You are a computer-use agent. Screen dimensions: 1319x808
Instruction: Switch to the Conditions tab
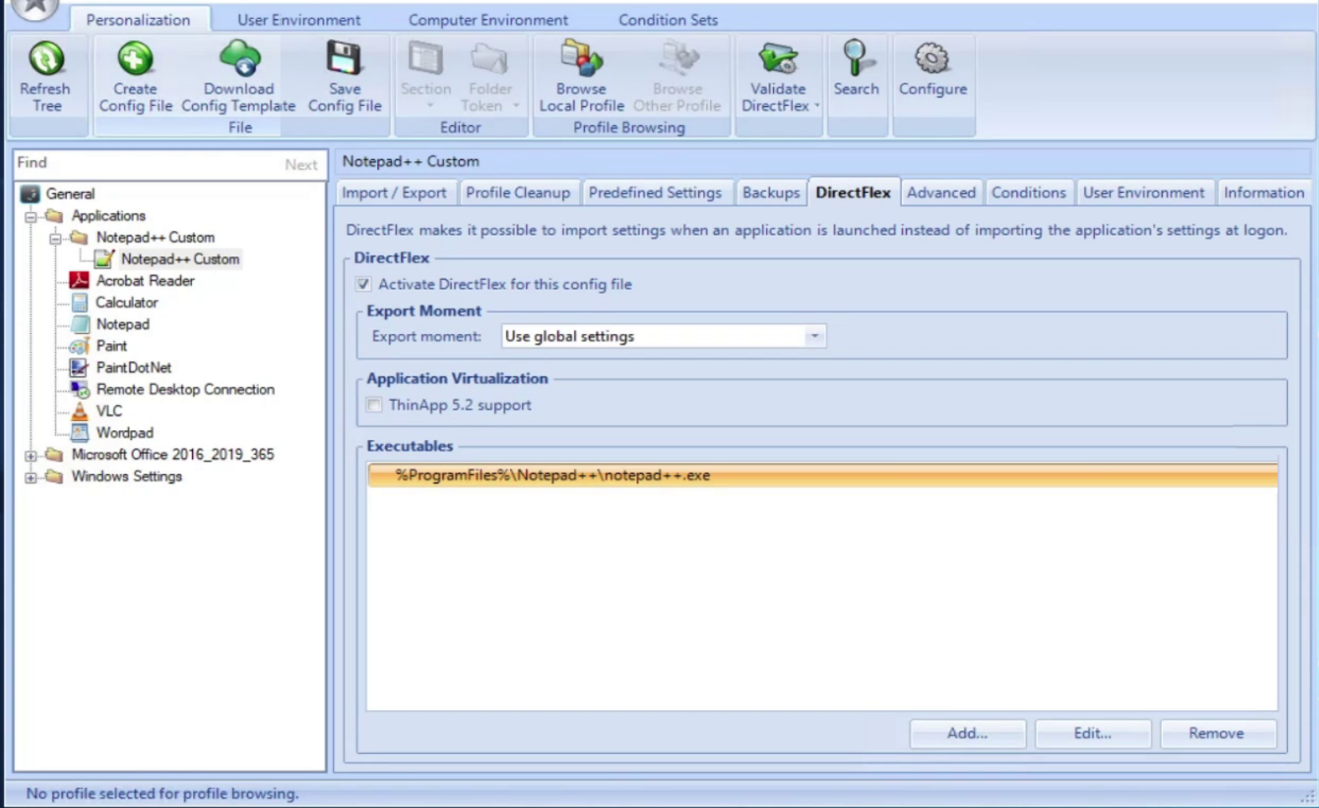click(1028, 192)
